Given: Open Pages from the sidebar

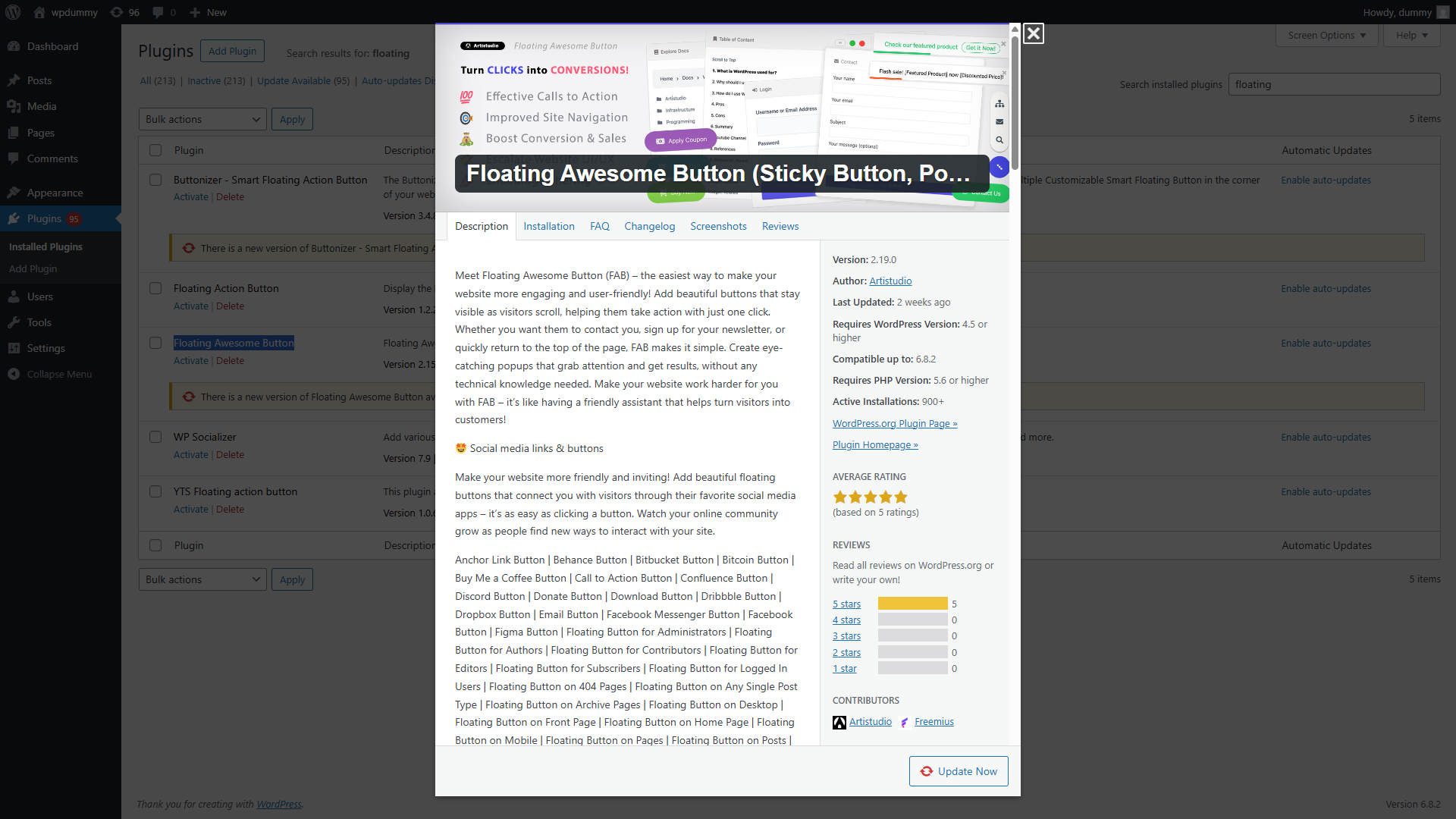Looking at the screenshot, I should pyautogui.click(x=41, y=133).
